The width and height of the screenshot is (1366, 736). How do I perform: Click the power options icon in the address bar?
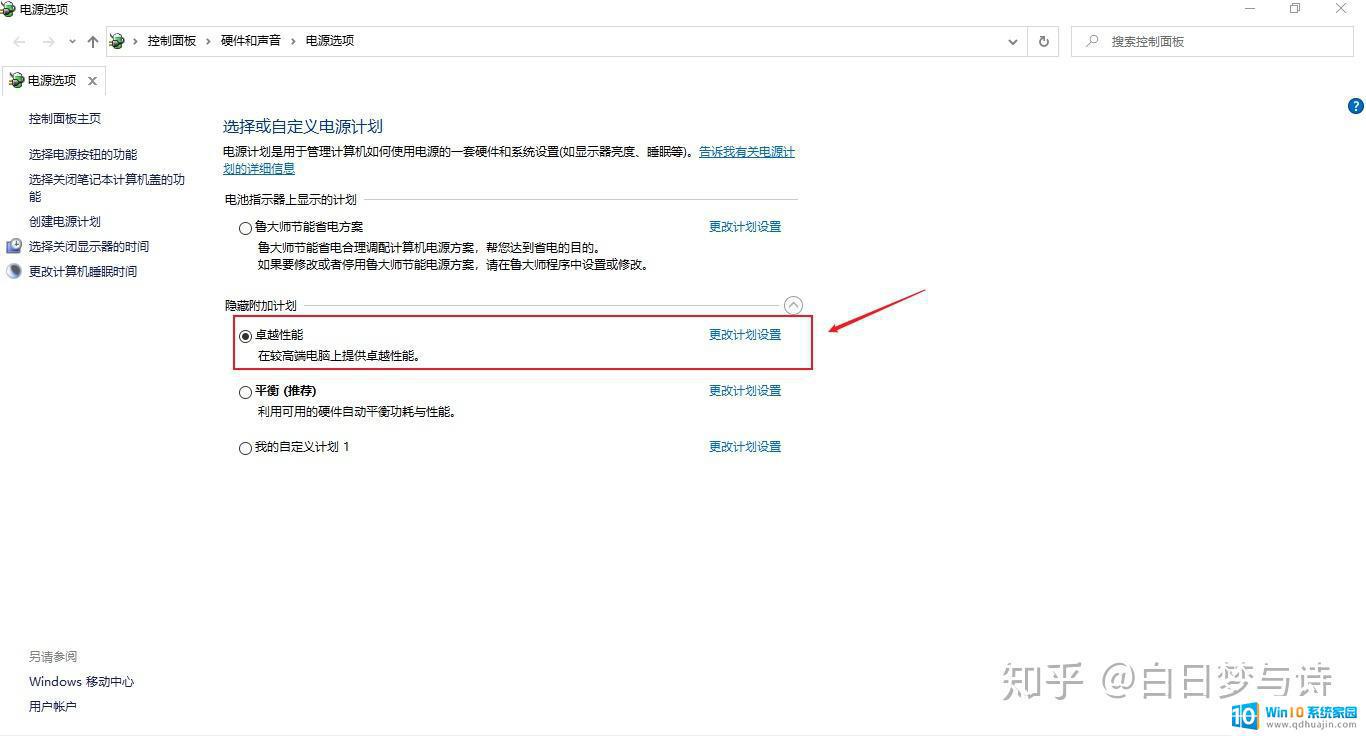(117, 41)
